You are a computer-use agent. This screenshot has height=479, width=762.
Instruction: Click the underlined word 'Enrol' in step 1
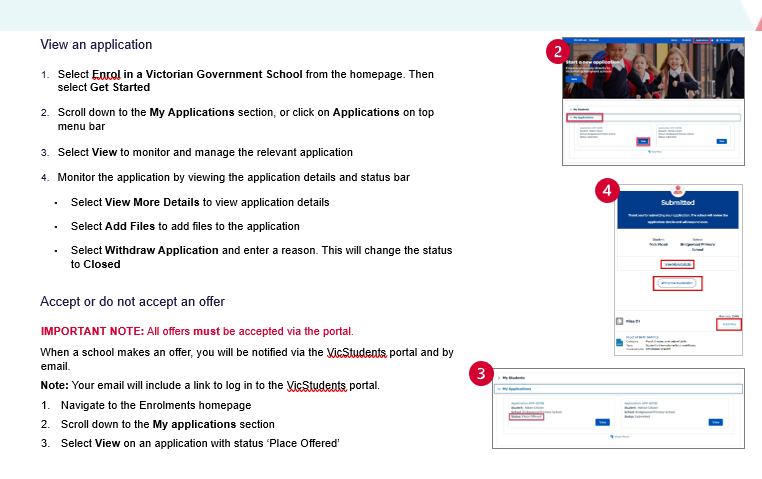pos(106,74)
